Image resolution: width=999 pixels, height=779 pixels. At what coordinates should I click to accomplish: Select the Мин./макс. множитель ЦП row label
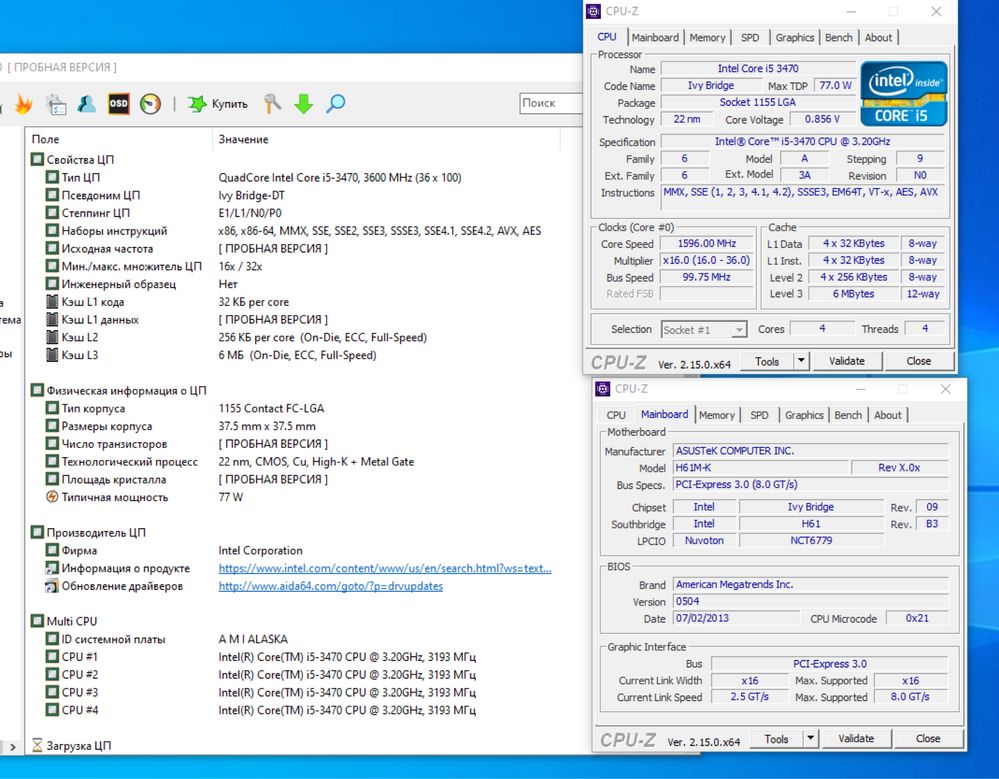click(131, 266)
